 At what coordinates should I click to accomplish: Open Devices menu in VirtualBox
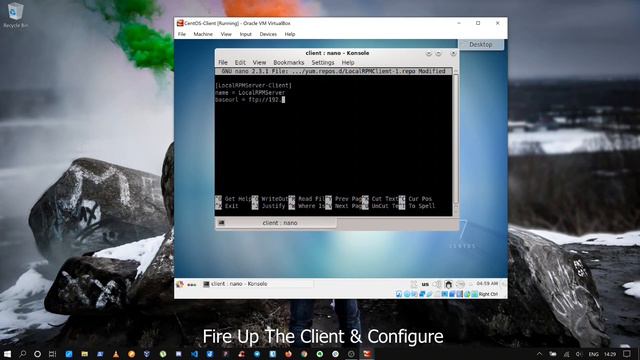click(x=268, y=34)
